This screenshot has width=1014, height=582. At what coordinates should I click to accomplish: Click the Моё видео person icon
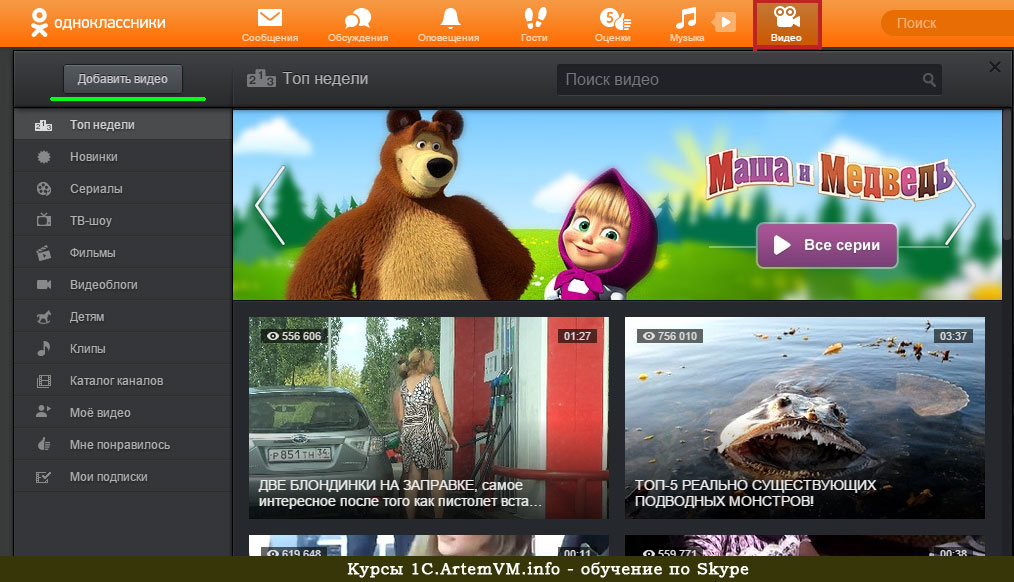43,412
